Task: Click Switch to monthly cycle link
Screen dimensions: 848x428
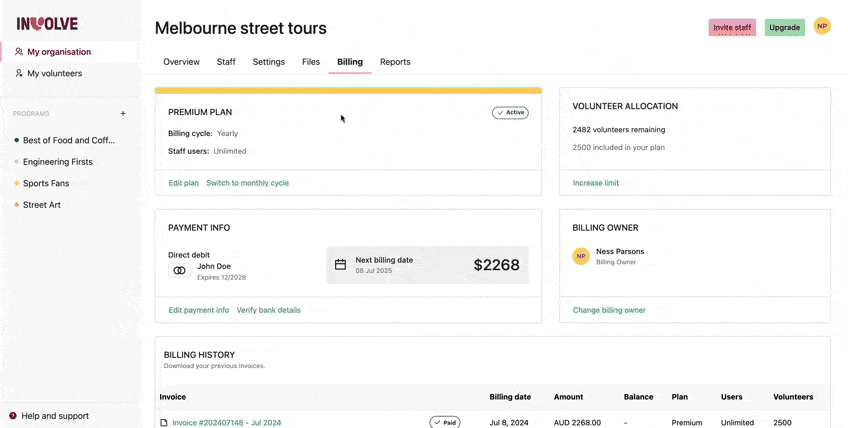Action: click(x=247, y=183)
